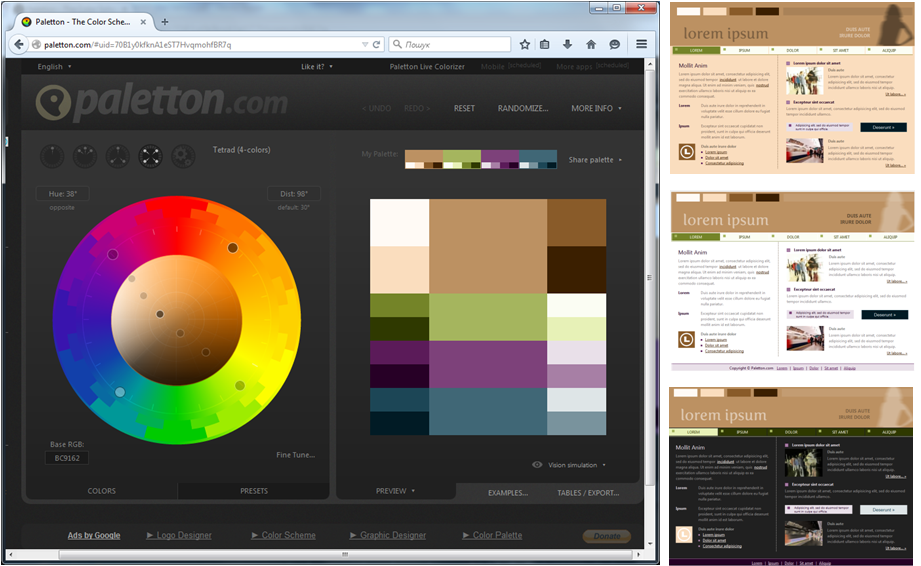
Task: Open the downloads arrow icon
Action: click(567, 44)
